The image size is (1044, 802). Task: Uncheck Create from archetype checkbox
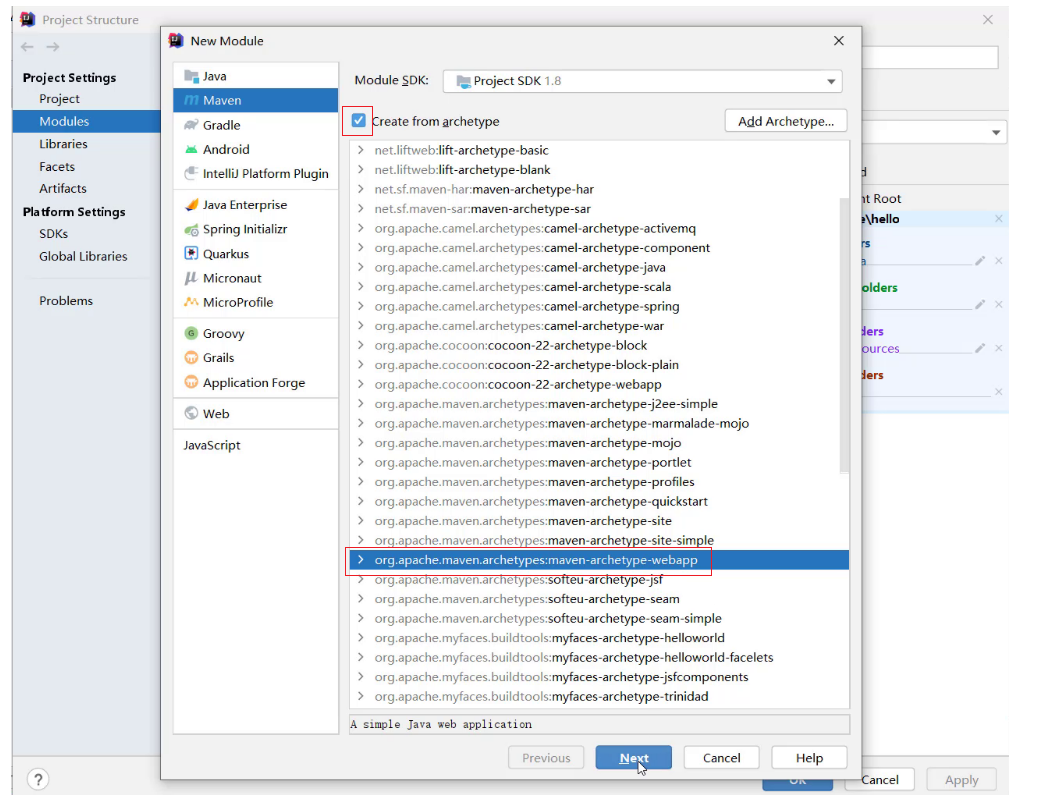coord(358,120)
